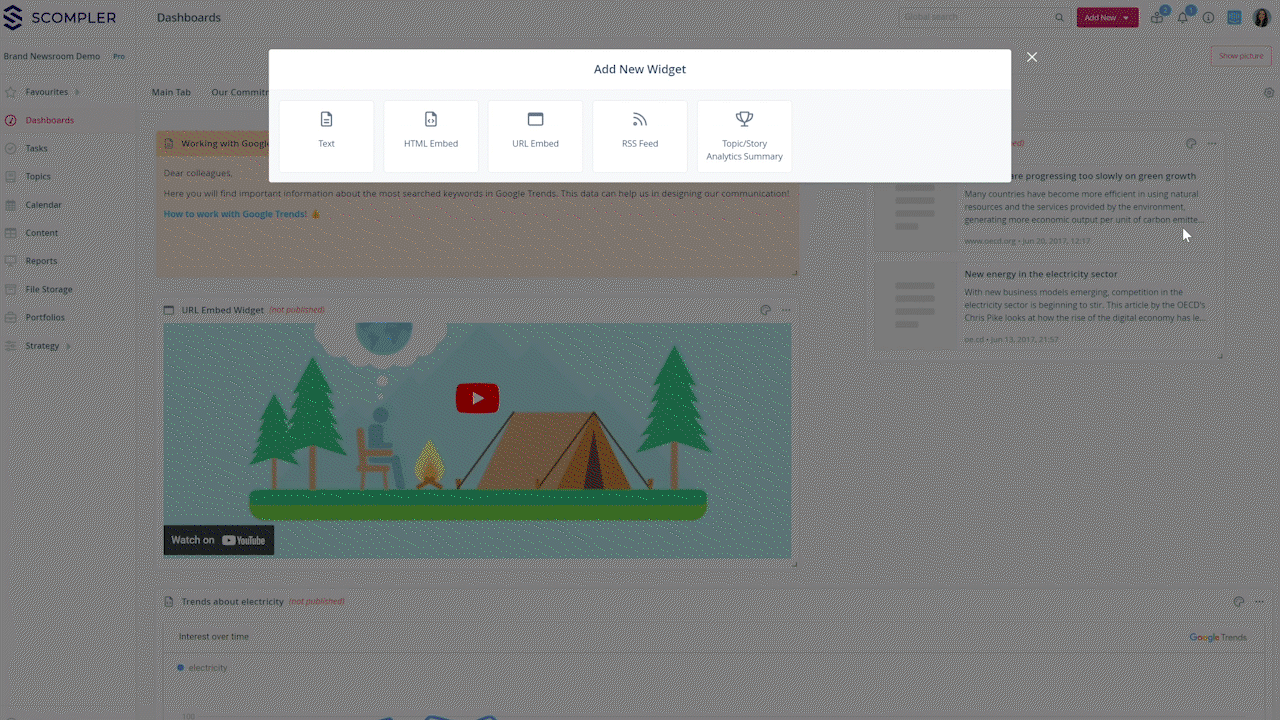Switch to the Main Tab

click(x=171, y=91)
